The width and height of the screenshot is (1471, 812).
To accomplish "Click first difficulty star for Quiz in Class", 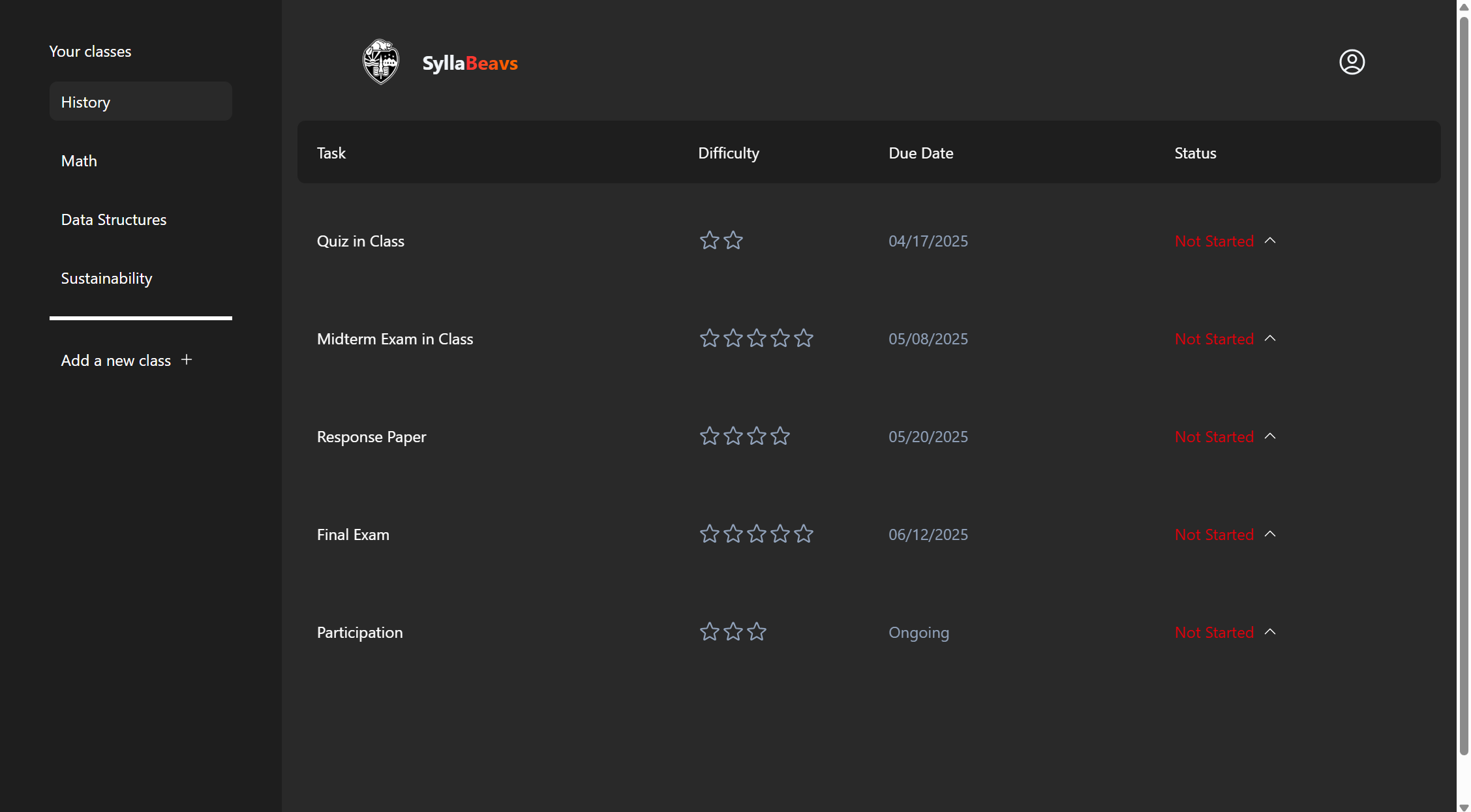I will click(x=709, y=241).
